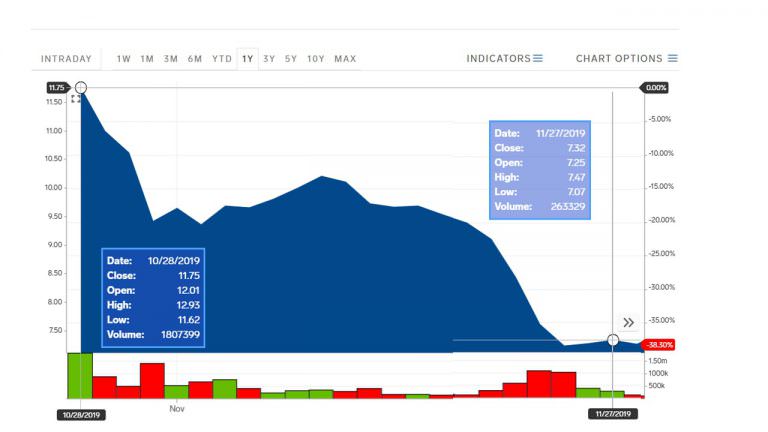Click the fullscreen expand icon on chart
The image size is (768, 432).
click(x=75, y=98)
